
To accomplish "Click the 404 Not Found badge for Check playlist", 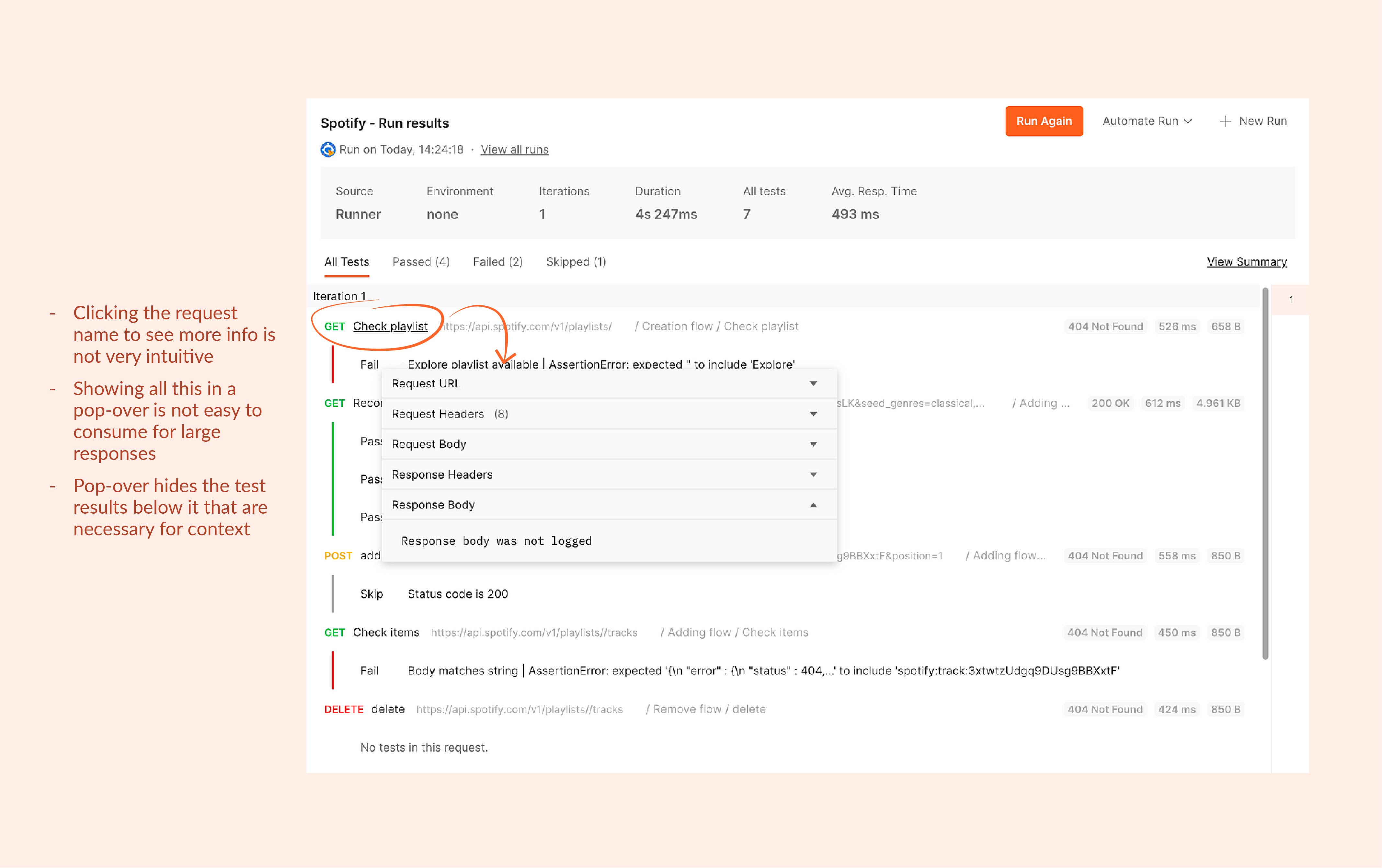I will [1105, 326].
